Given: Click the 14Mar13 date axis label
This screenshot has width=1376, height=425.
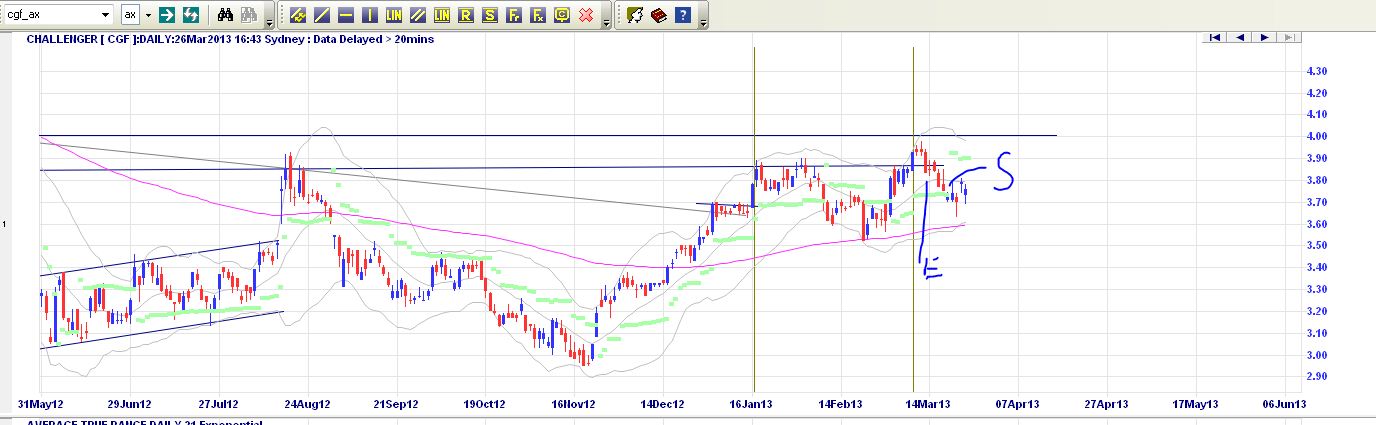Looking at the screenshot, I should [x=929, y=405].
